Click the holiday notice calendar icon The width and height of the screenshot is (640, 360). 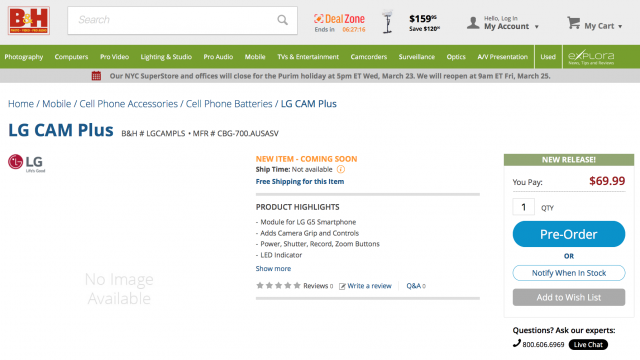tap(96, 76)
